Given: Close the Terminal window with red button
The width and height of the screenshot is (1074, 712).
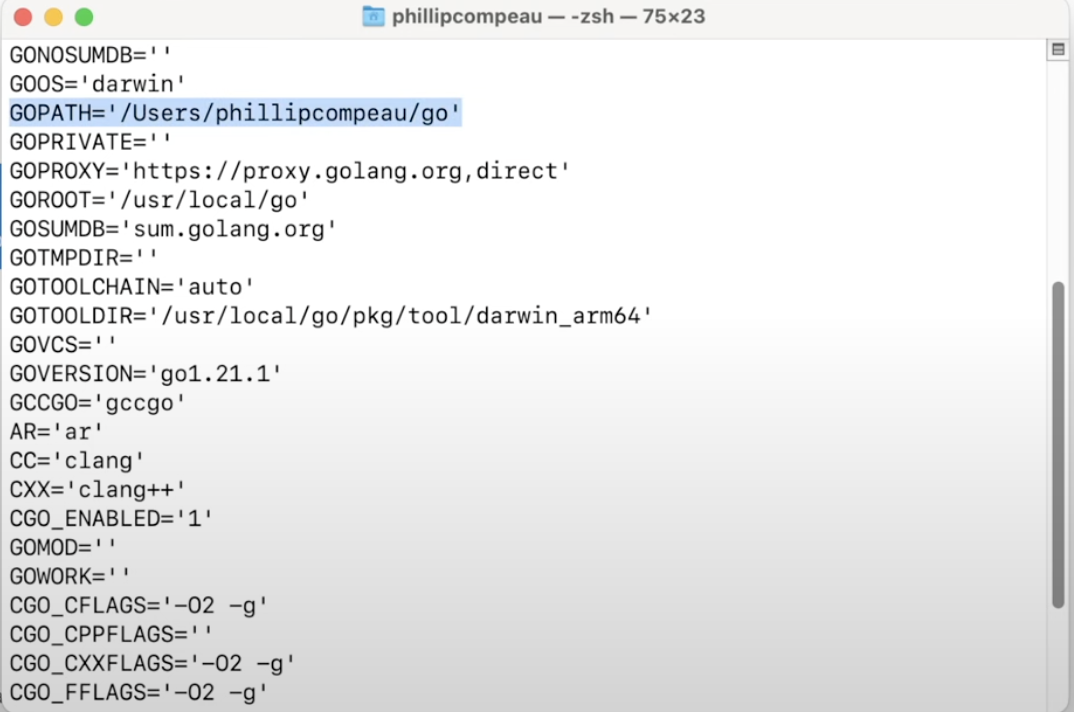Looking at the screenshot, I should pyautogui.click(x=23, y=16).
